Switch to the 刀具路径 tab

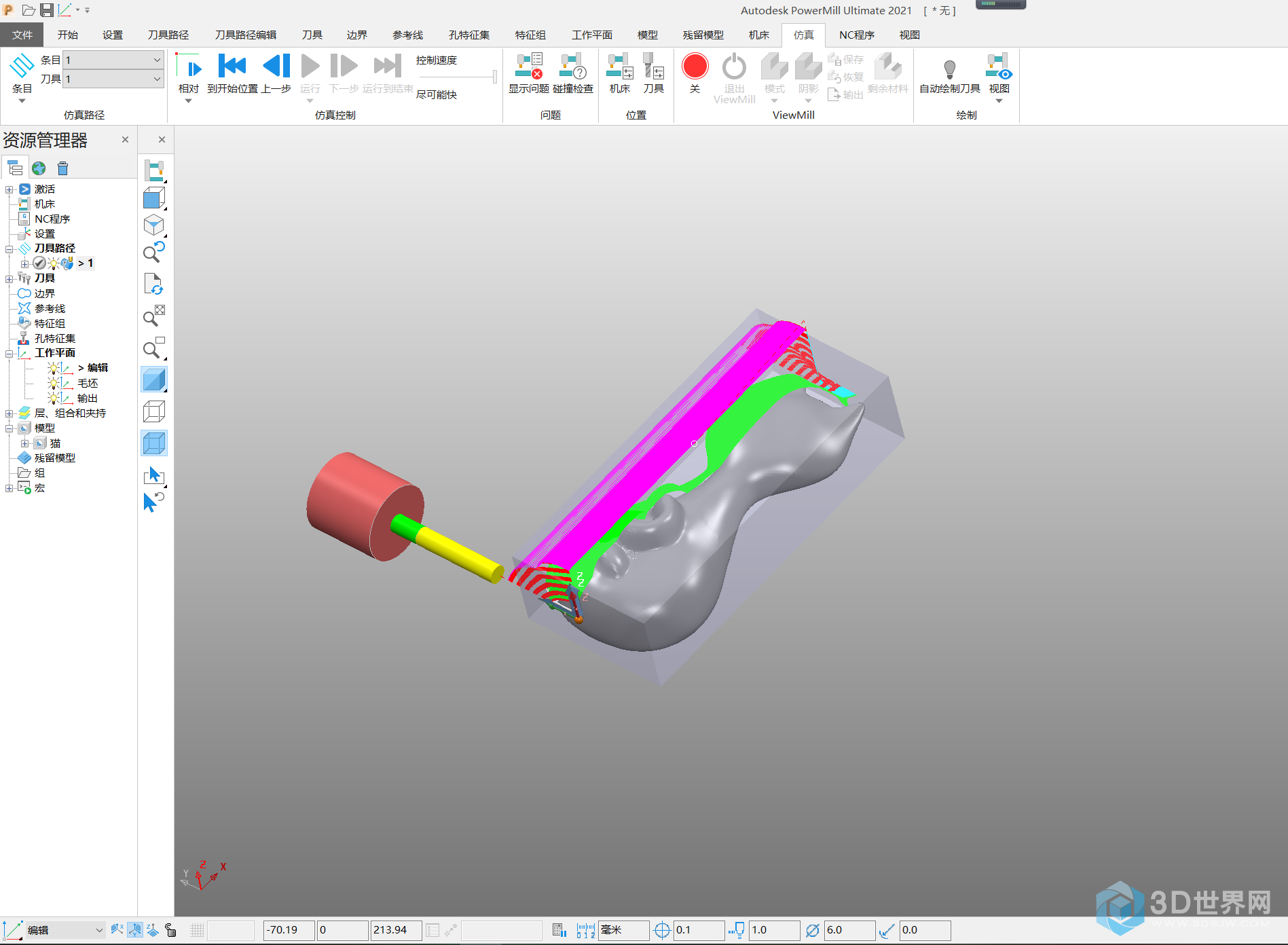[x=168, y=35]
